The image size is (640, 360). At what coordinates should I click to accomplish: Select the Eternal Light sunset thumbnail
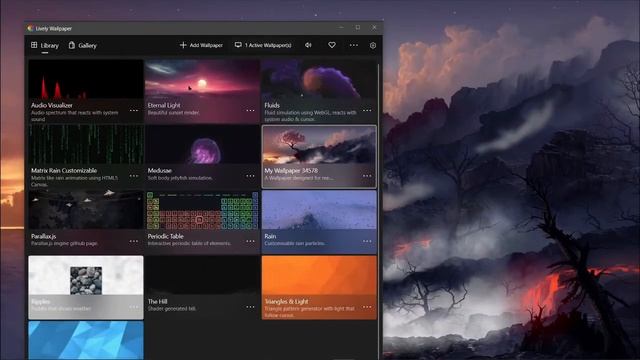tap(202, 80)
